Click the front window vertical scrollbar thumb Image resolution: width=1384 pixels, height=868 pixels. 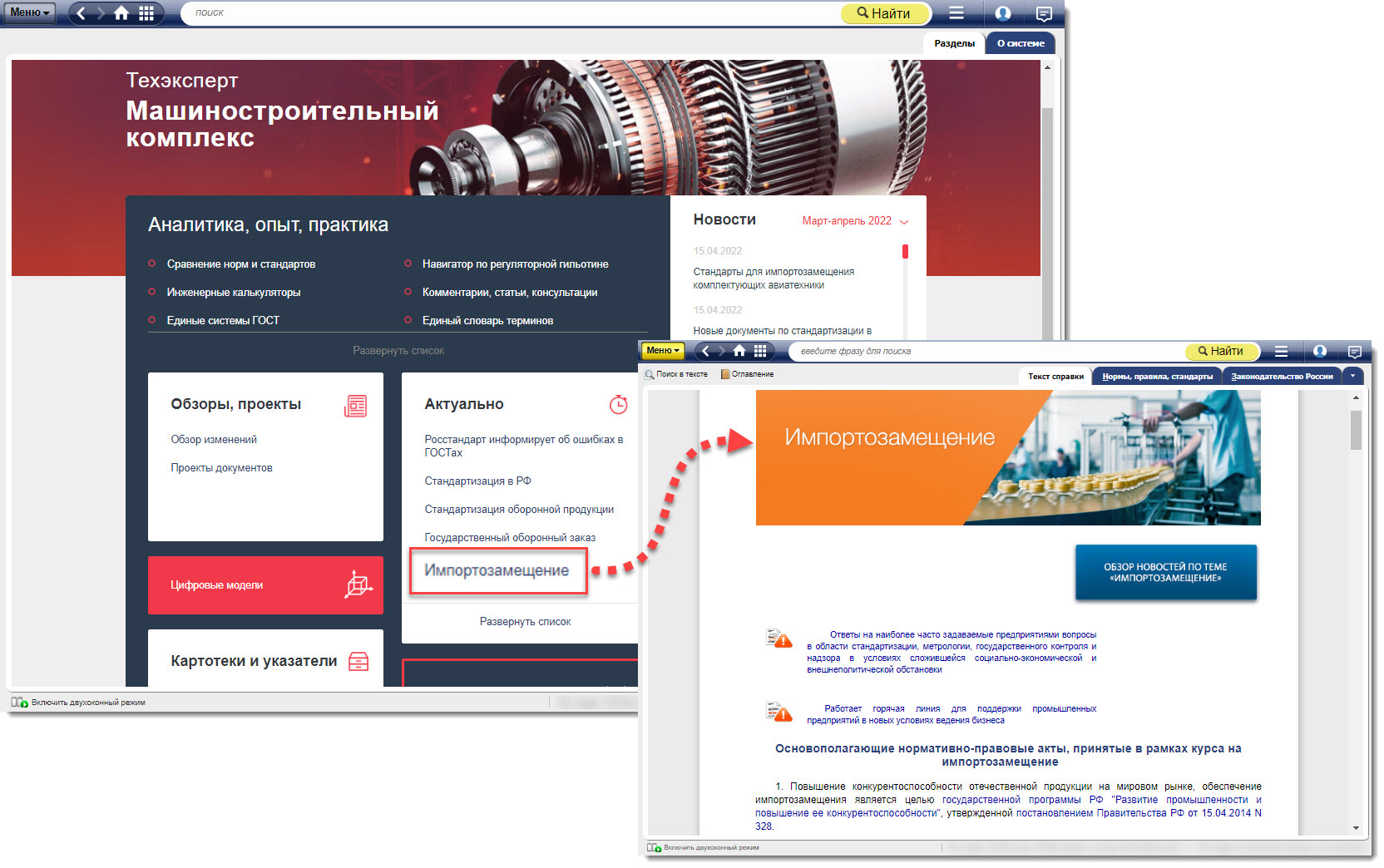pyautogui.click(x=1356, y=431)
